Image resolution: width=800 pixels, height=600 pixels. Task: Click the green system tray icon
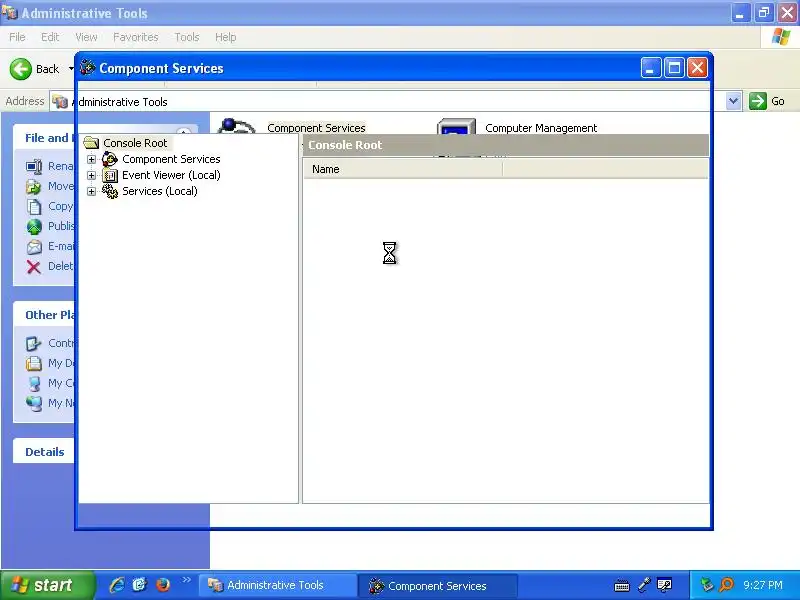[707, 585]
